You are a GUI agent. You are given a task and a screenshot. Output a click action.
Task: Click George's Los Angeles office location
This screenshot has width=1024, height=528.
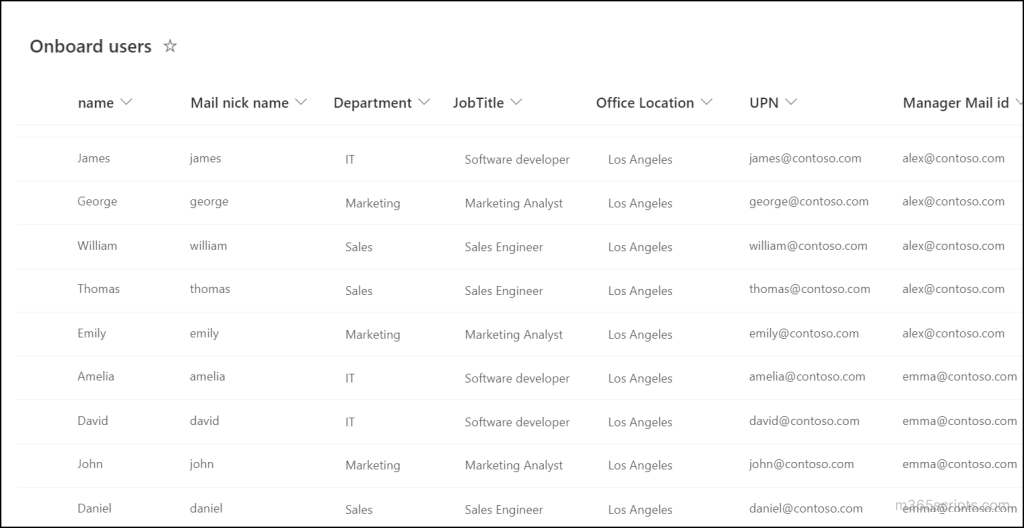coord(640,203)
